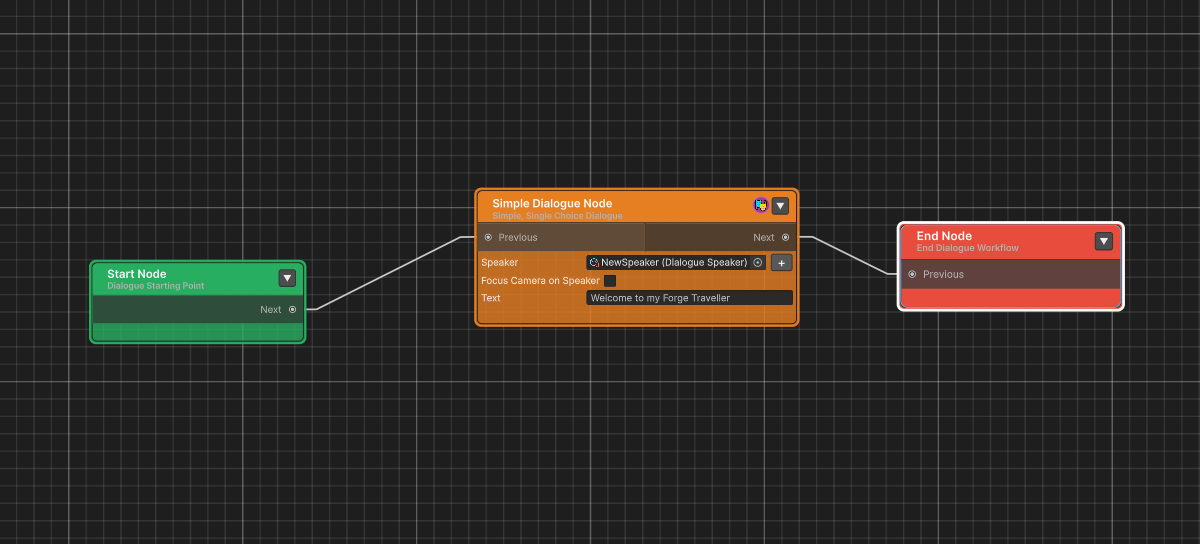Click the NewSpeaker asset icon in Speaker field
The width and height of the screenshot is (1200, 544).
(594, 263)
